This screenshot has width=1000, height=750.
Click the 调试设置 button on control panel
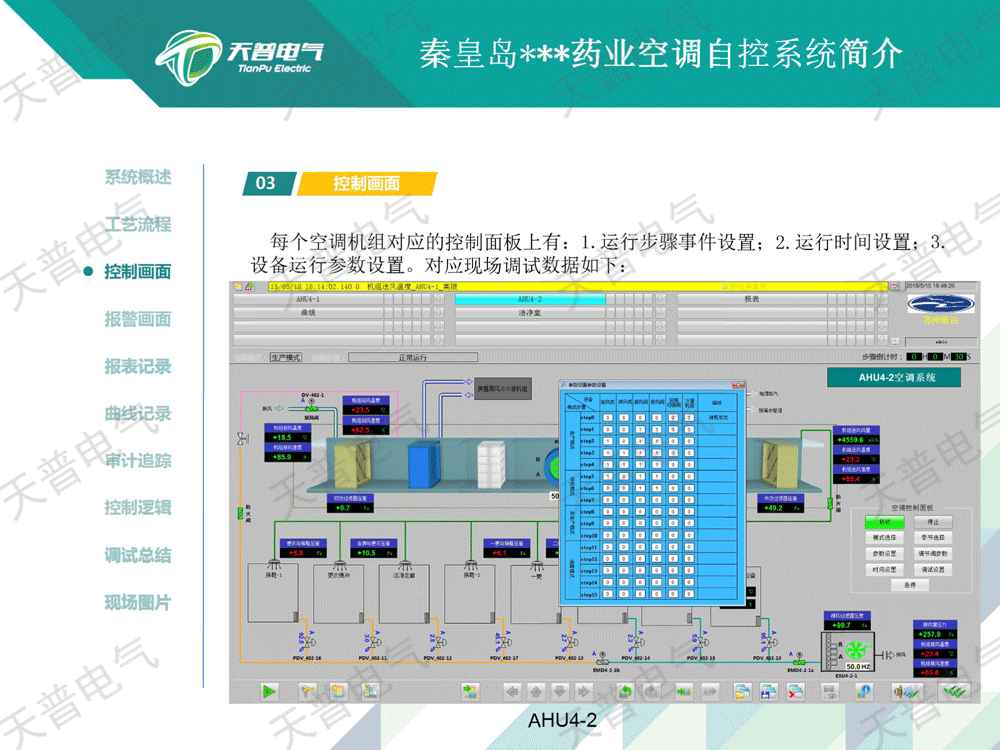933,570
